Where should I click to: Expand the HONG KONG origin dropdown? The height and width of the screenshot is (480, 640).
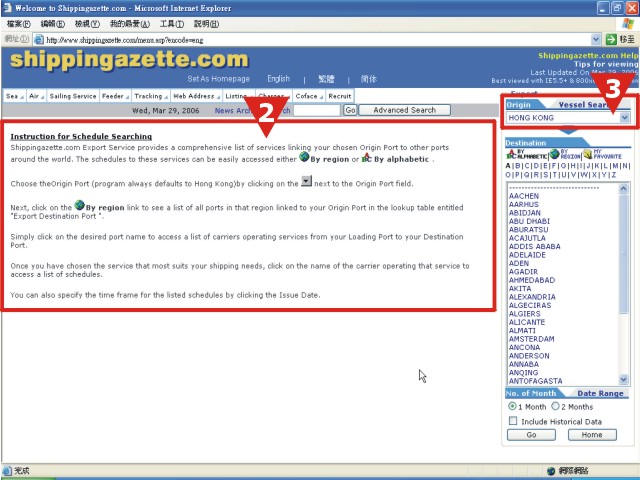tap(624, 118)
